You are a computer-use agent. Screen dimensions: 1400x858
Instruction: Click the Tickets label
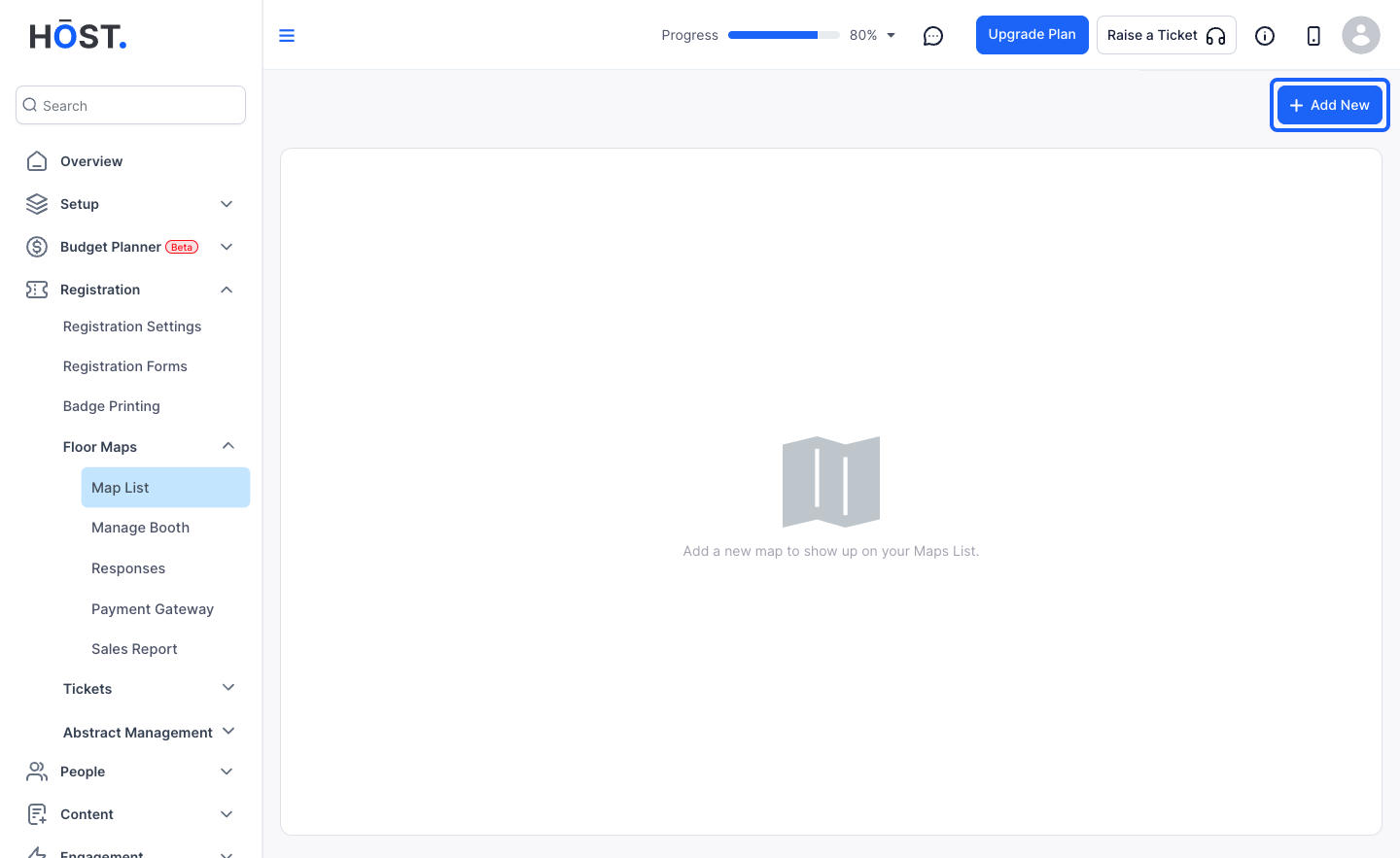pos(87,689)
